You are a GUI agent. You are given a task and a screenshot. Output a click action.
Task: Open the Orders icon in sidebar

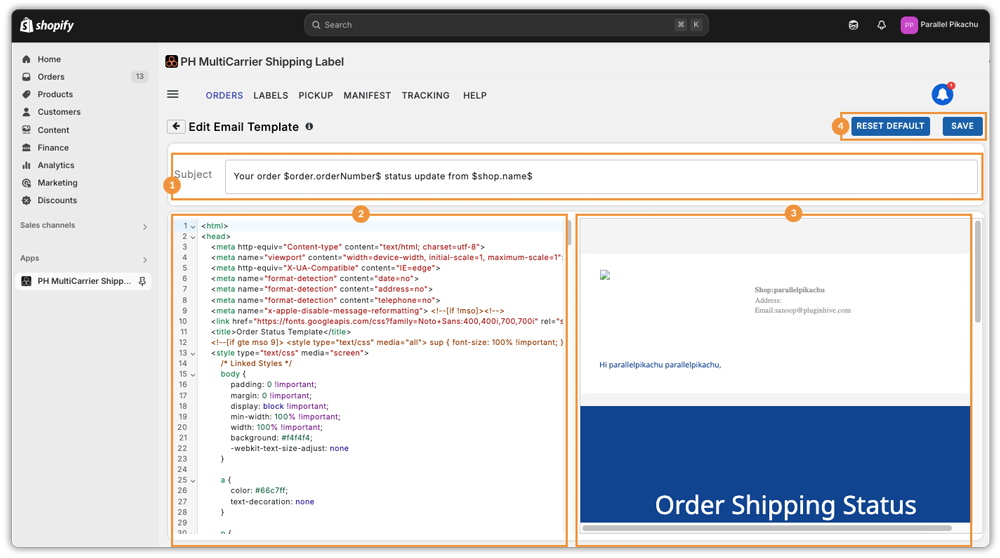coord(26,77)
